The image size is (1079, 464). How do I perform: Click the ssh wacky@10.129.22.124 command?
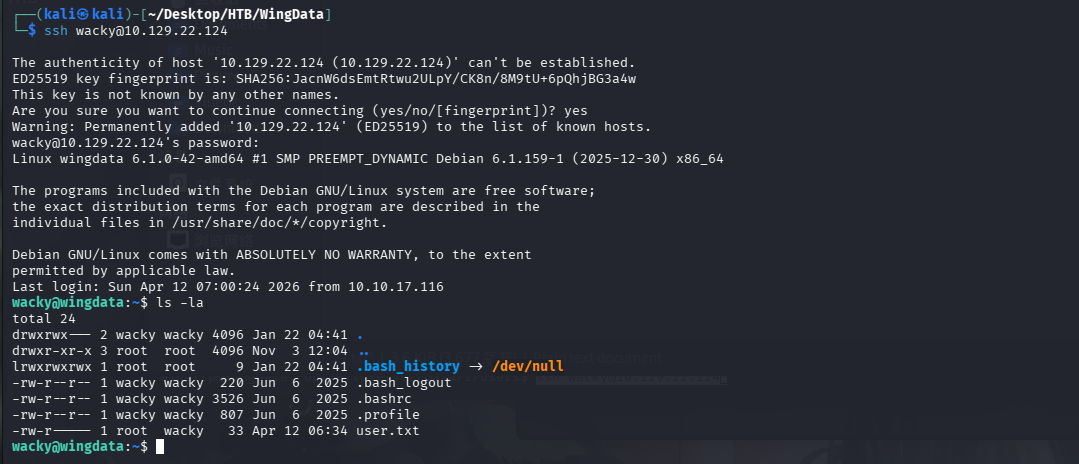pyautogui.click(x=136, y=31)
